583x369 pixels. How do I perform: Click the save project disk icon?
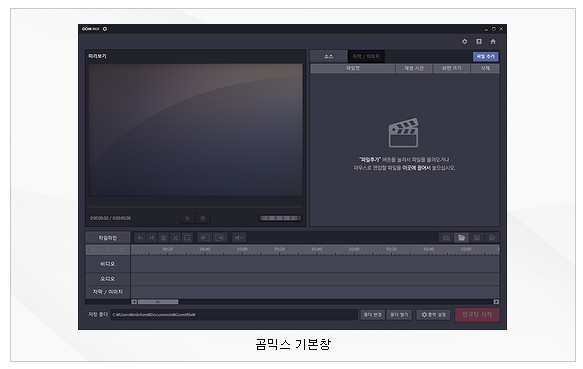477,238
